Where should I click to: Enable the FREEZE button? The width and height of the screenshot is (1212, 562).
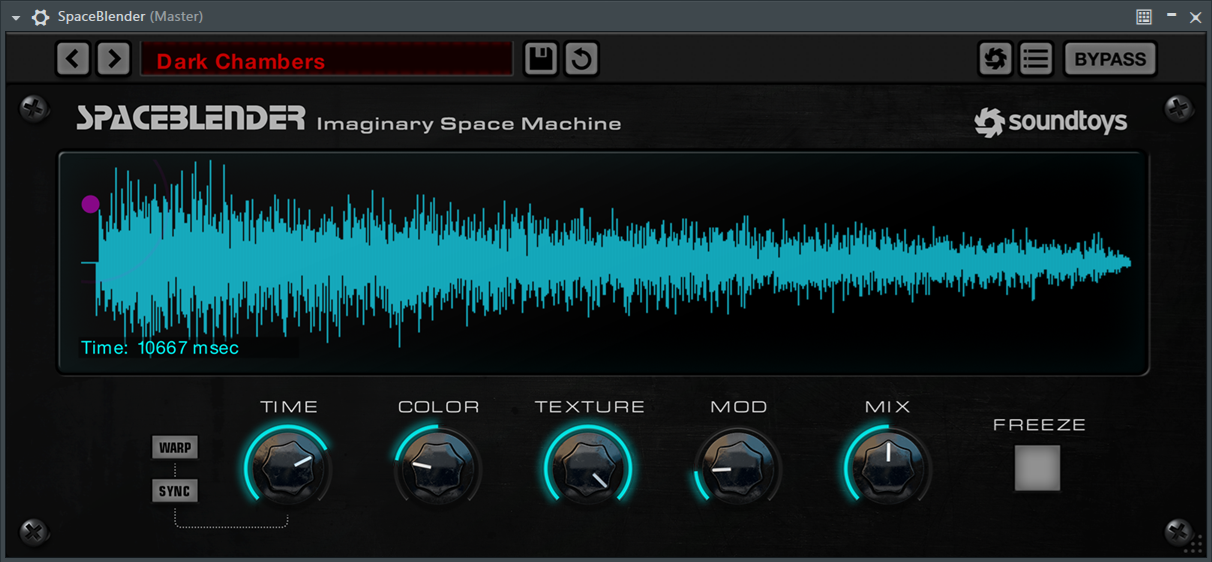(1038, 468)
